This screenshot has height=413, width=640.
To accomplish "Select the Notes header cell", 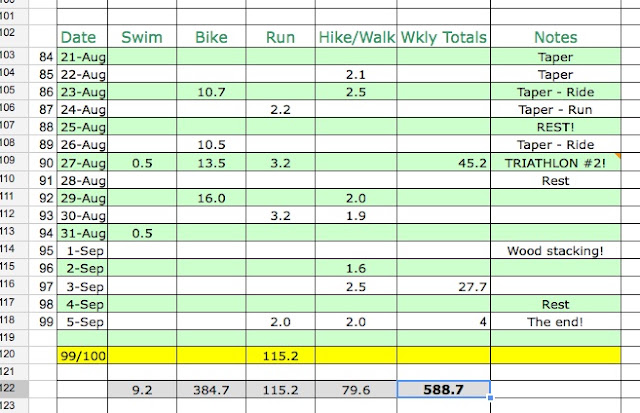I will point(556,37).
